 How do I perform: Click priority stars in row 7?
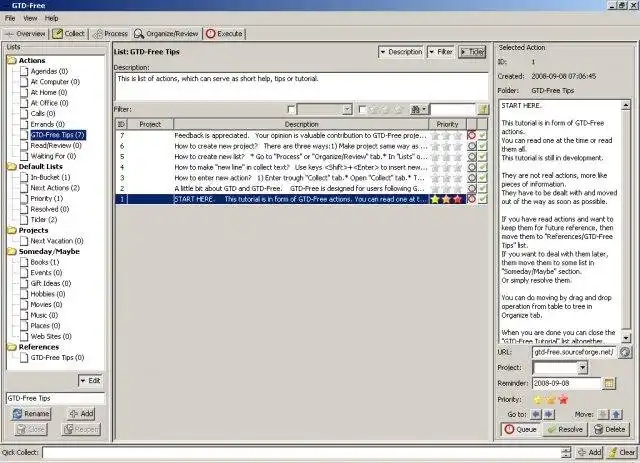pos(447,135)
